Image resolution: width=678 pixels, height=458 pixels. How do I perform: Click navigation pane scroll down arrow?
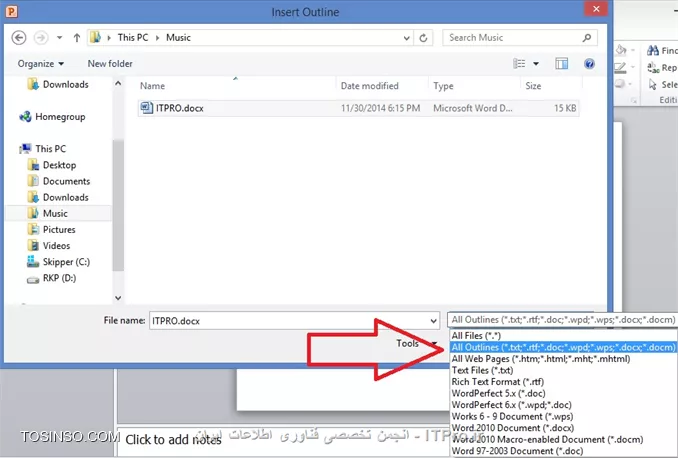(x=118, y=298)
